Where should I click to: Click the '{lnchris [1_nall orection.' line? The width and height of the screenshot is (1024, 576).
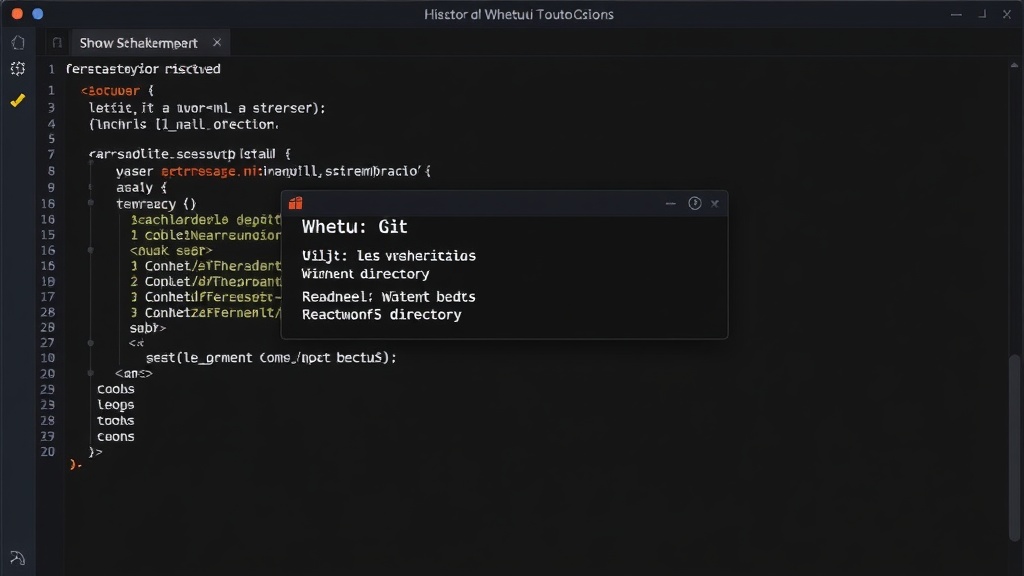pyautogui.click(x=184, y=124)
